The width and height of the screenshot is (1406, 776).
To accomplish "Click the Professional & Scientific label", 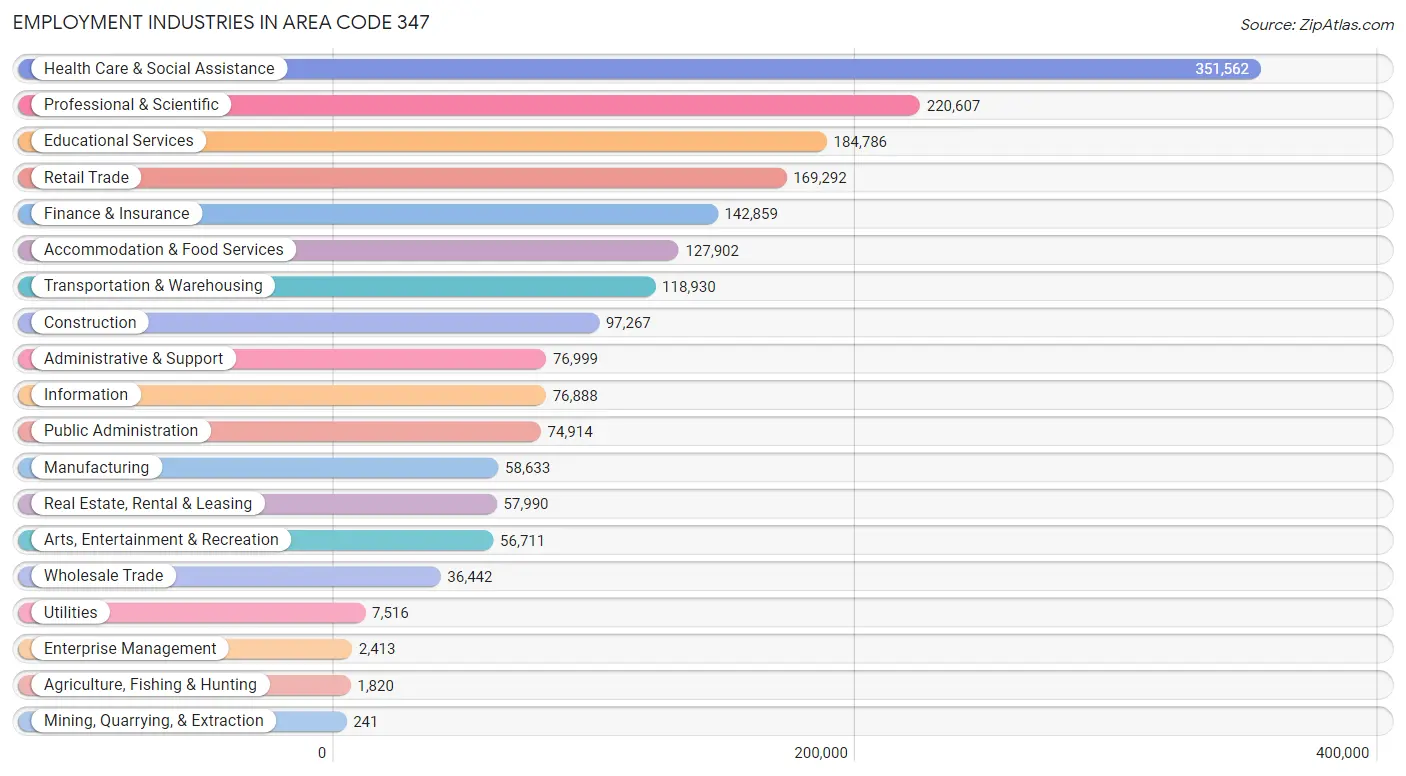I will point(130,104).
